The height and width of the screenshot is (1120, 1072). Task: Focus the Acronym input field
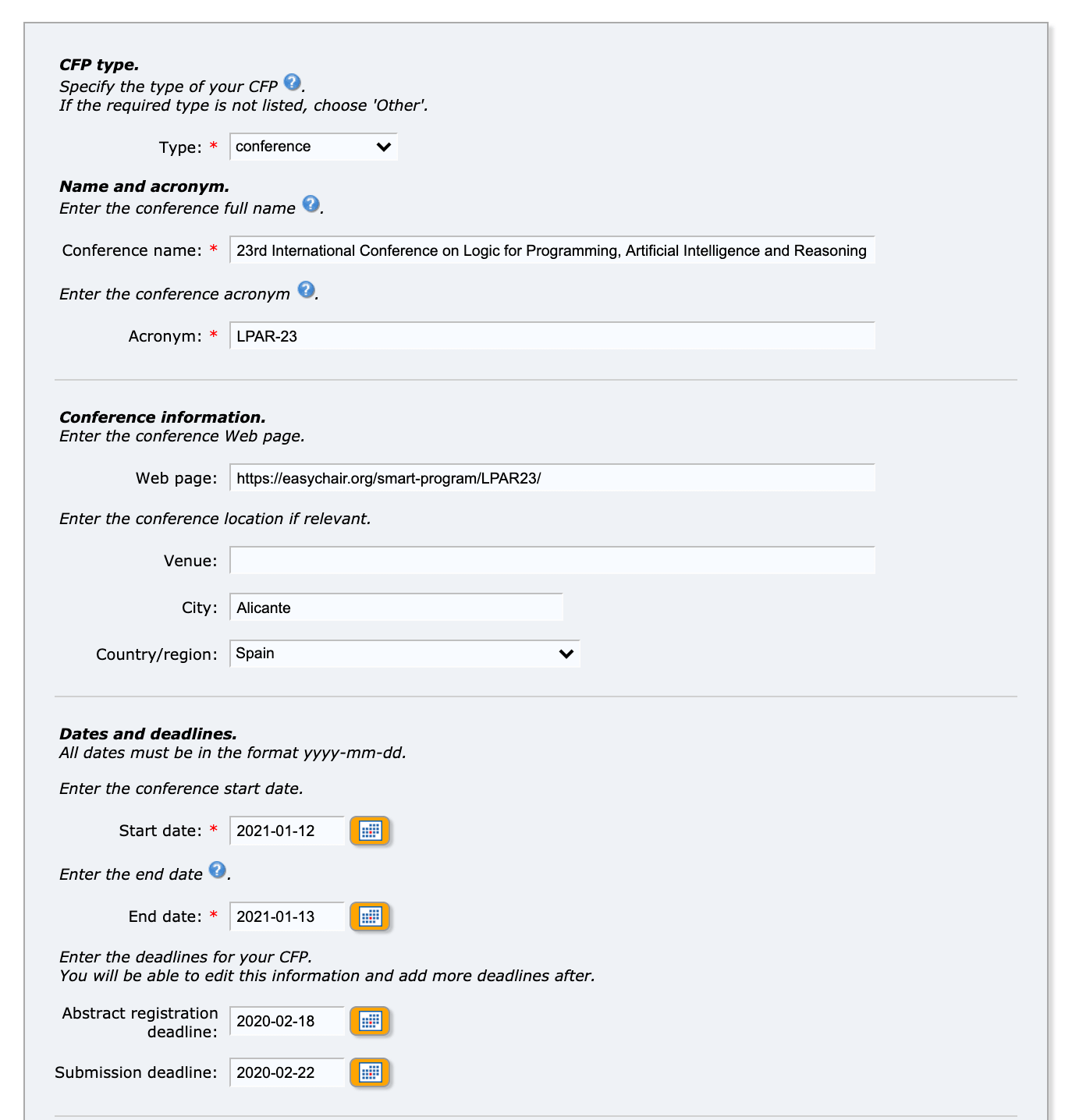click(x=552, y=336)
